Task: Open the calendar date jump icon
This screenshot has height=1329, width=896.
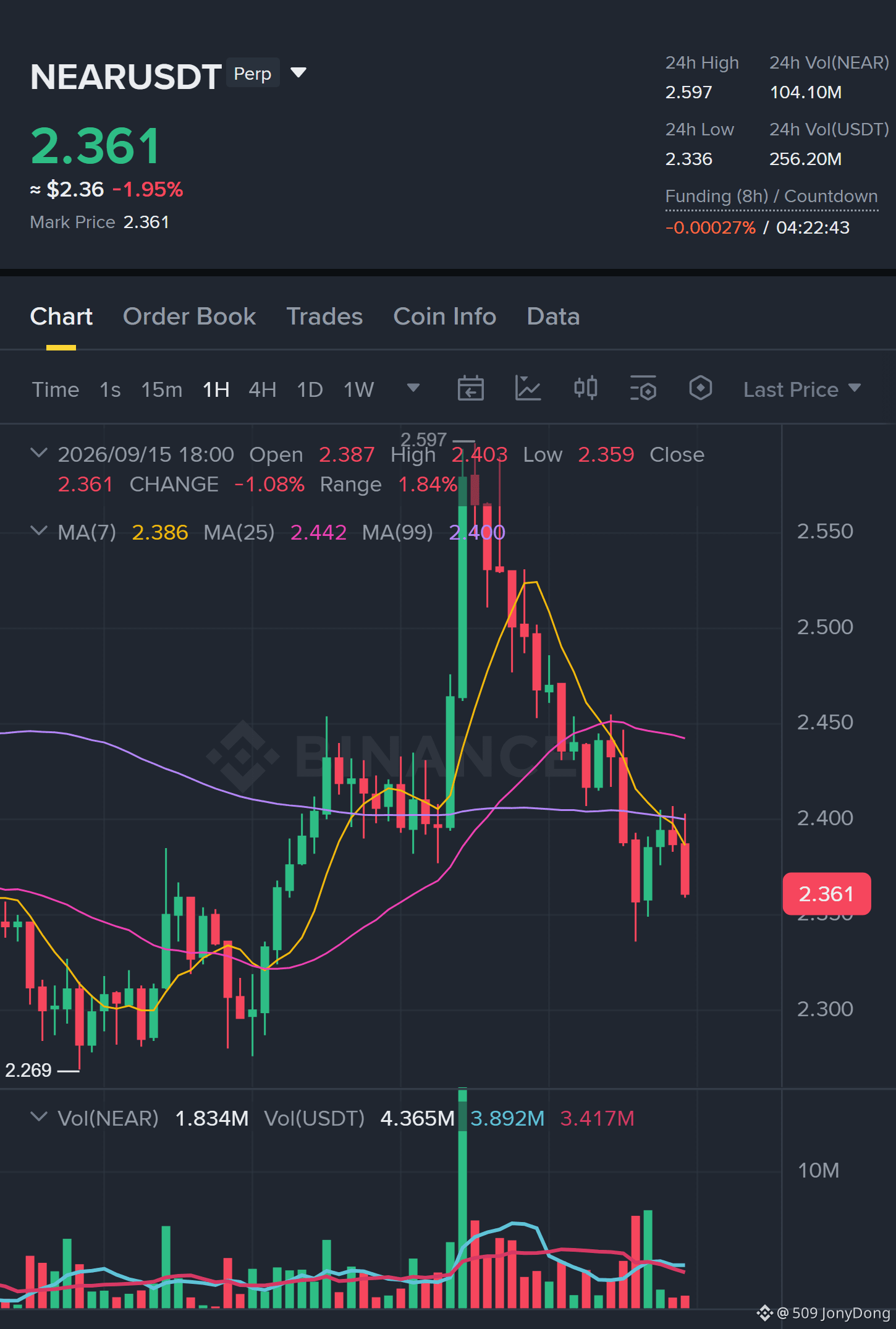Action: point(470,389)
